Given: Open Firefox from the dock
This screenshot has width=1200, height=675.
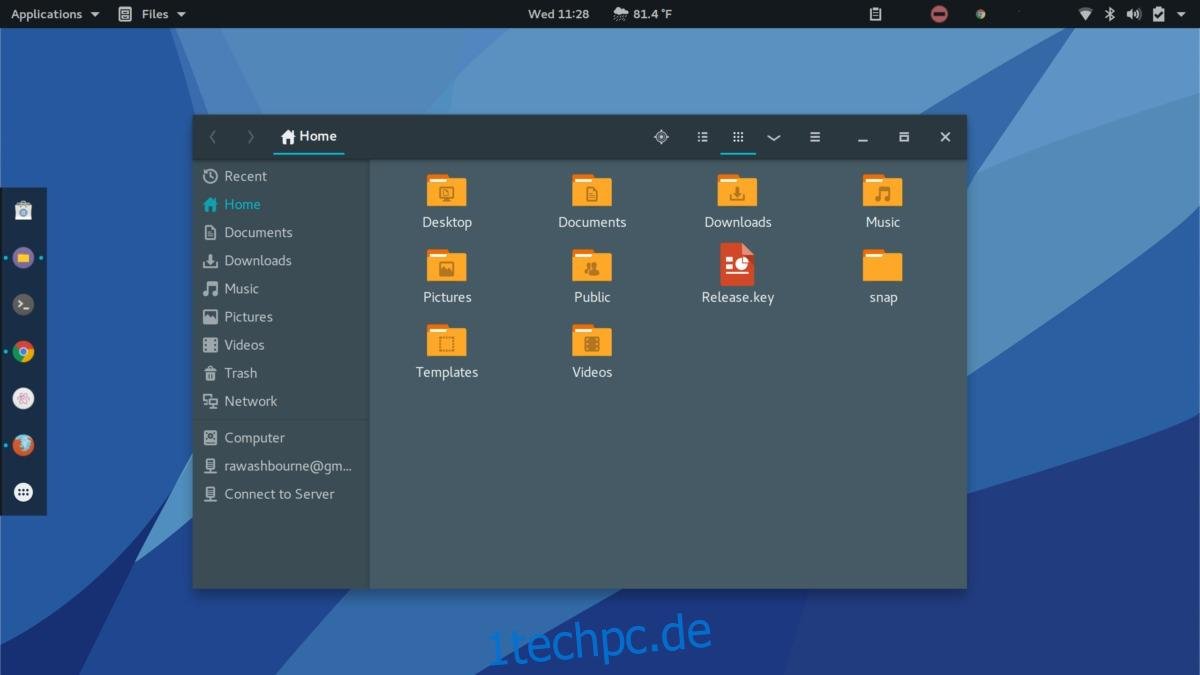Looking at the screenshot, I should pos(23,445).
